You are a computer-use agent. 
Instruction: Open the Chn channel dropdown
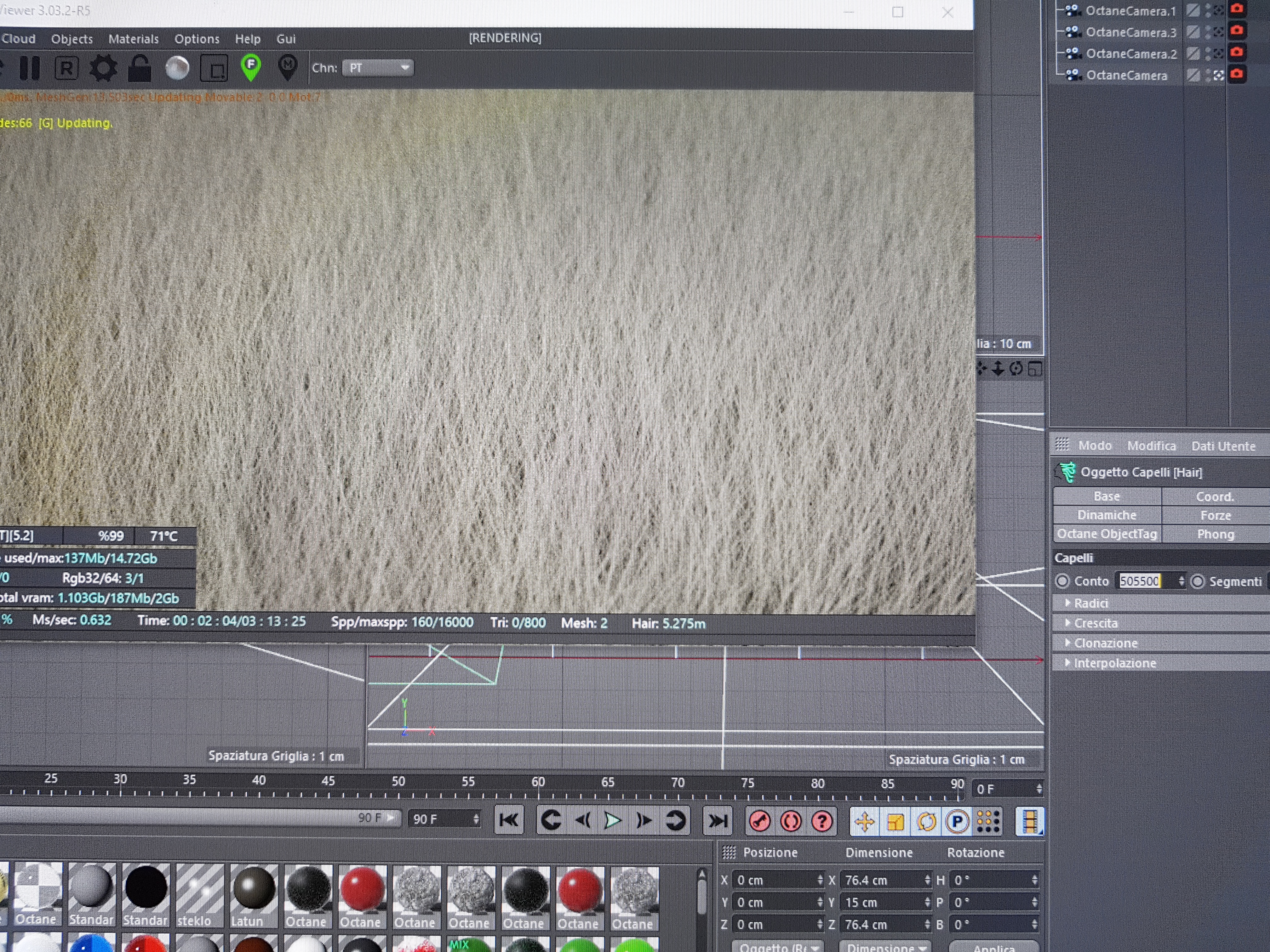click(378, 68)
